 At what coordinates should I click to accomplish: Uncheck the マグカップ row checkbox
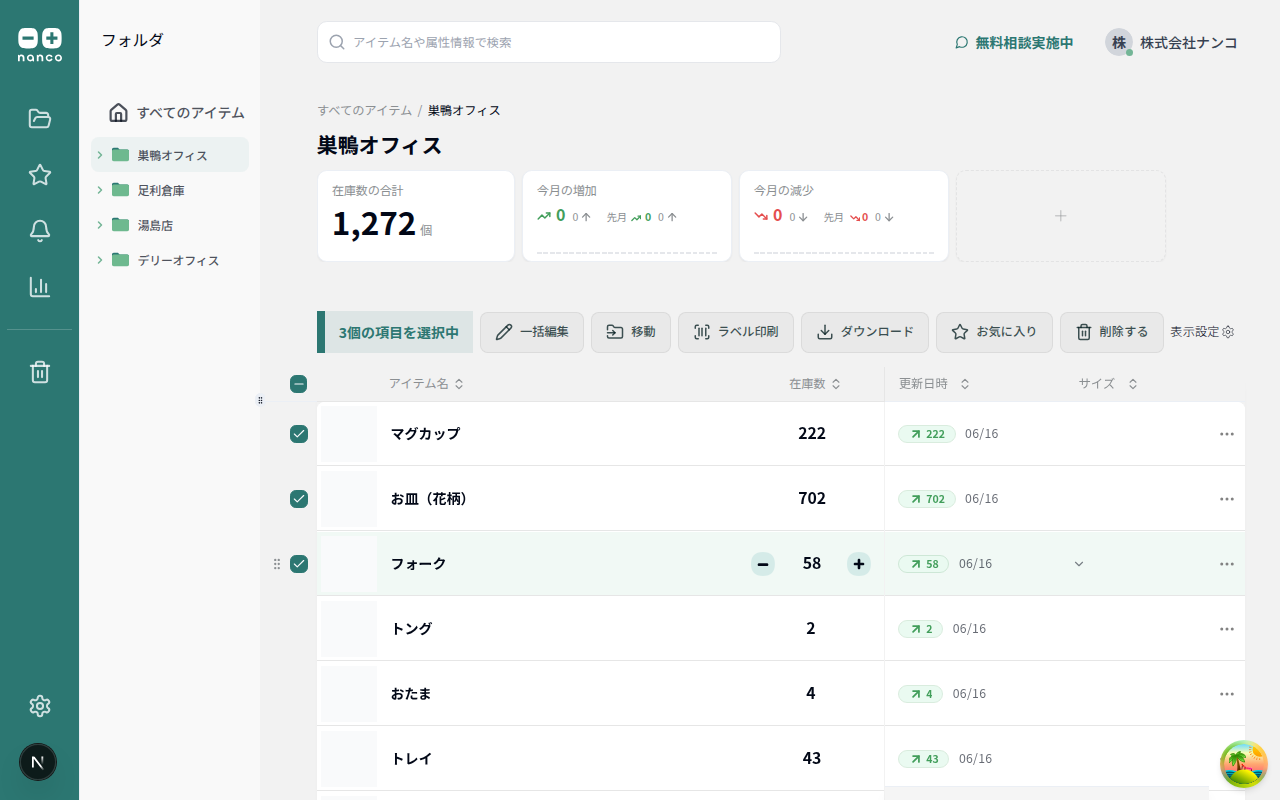pos(298,434)
